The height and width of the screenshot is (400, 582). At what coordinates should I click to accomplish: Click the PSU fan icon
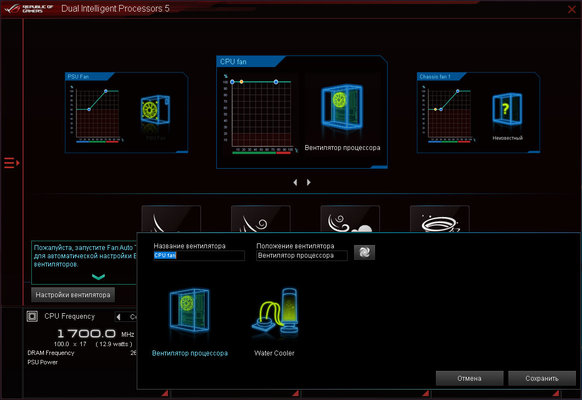click(155, 110)
